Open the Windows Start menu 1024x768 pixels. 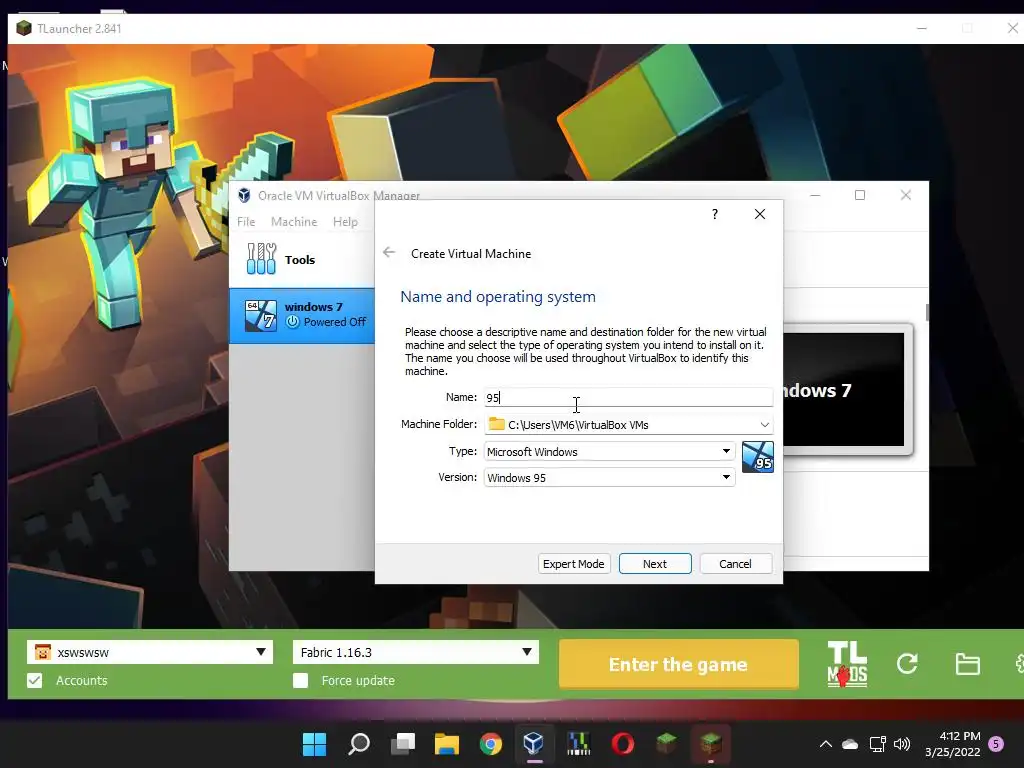(314, 744)
